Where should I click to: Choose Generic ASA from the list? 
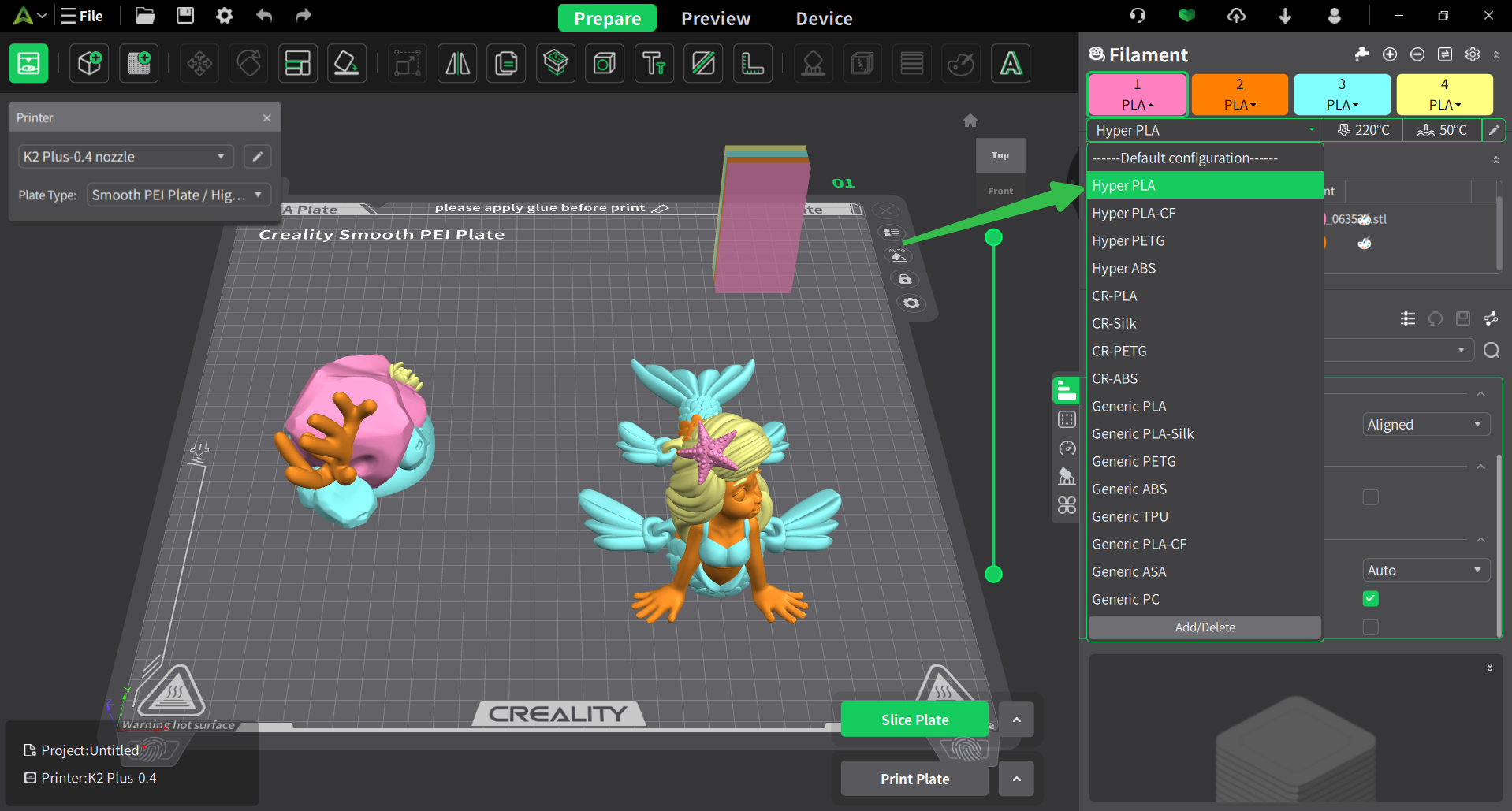1205,571
